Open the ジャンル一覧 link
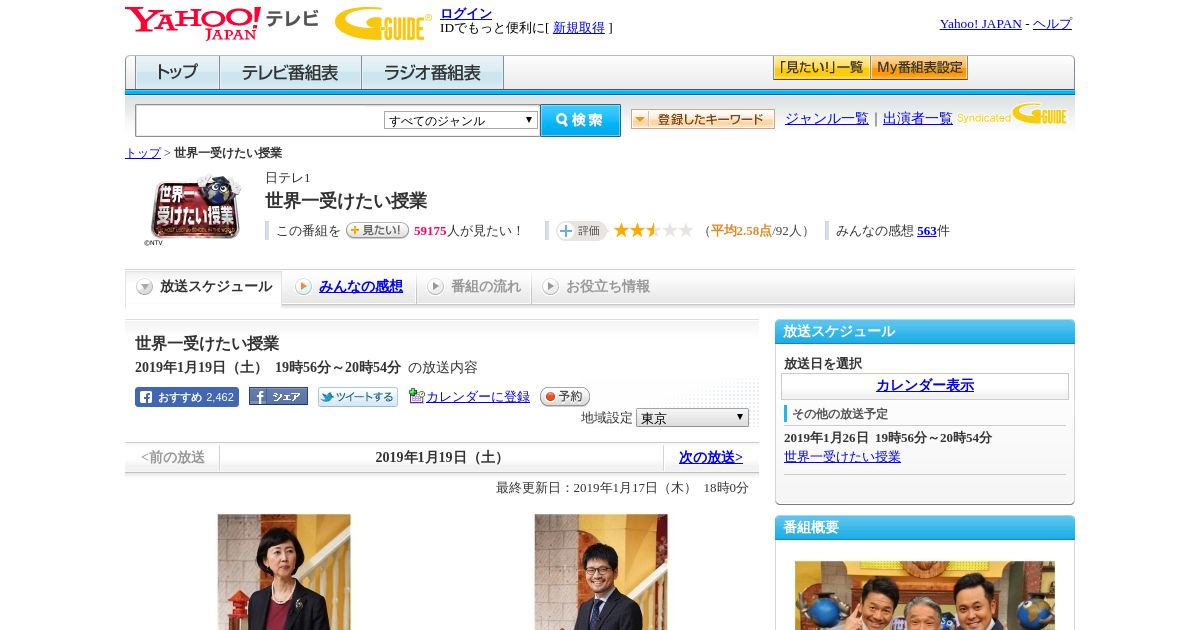 coord(826,119)
